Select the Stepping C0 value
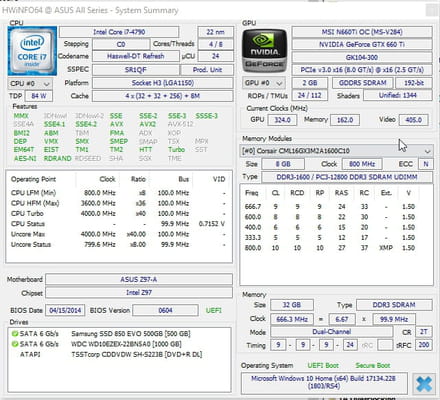Screen dimensions: 440x400 point(121,44)
